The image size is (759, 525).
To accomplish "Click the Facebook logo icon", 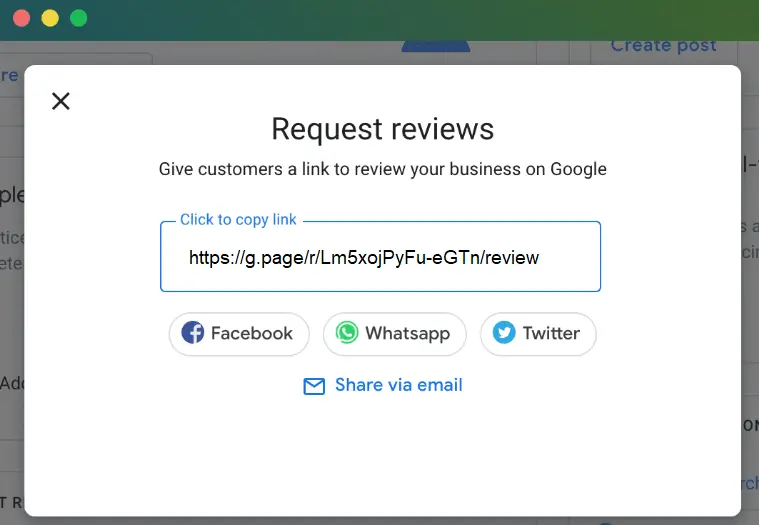I will coord(193,333).
